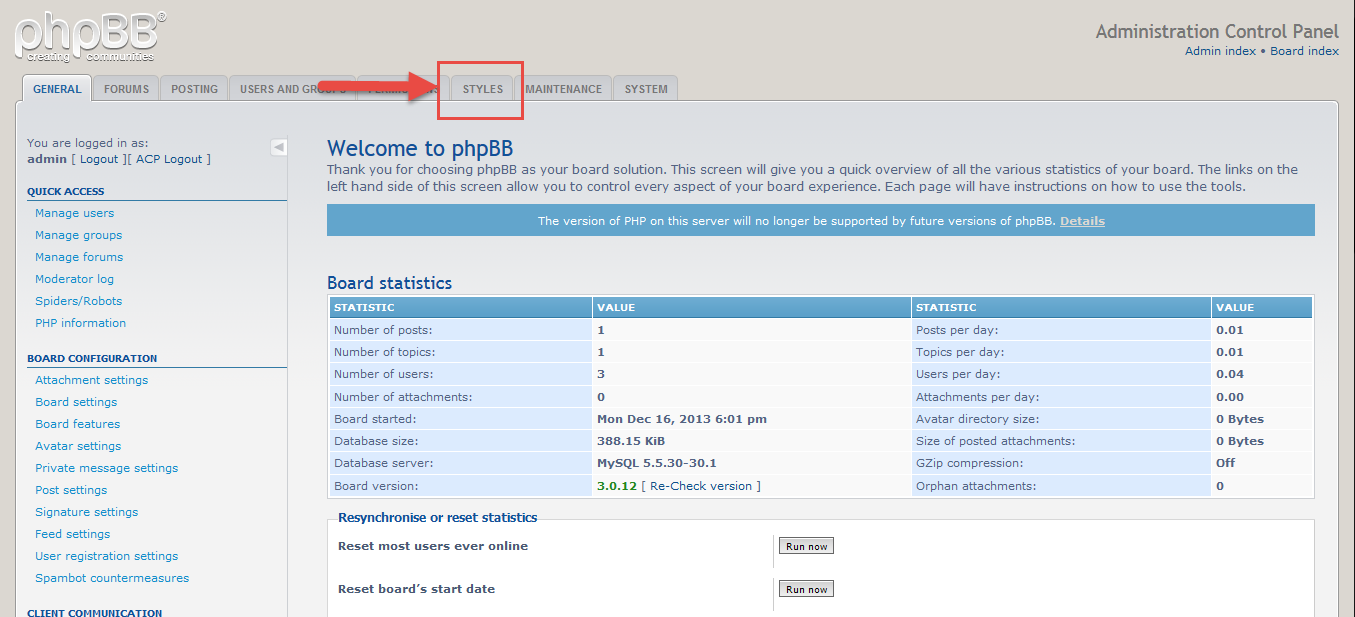Screen dimensions: 1355x617
Task: Open Spambot countermeasures
Action: 111,578
